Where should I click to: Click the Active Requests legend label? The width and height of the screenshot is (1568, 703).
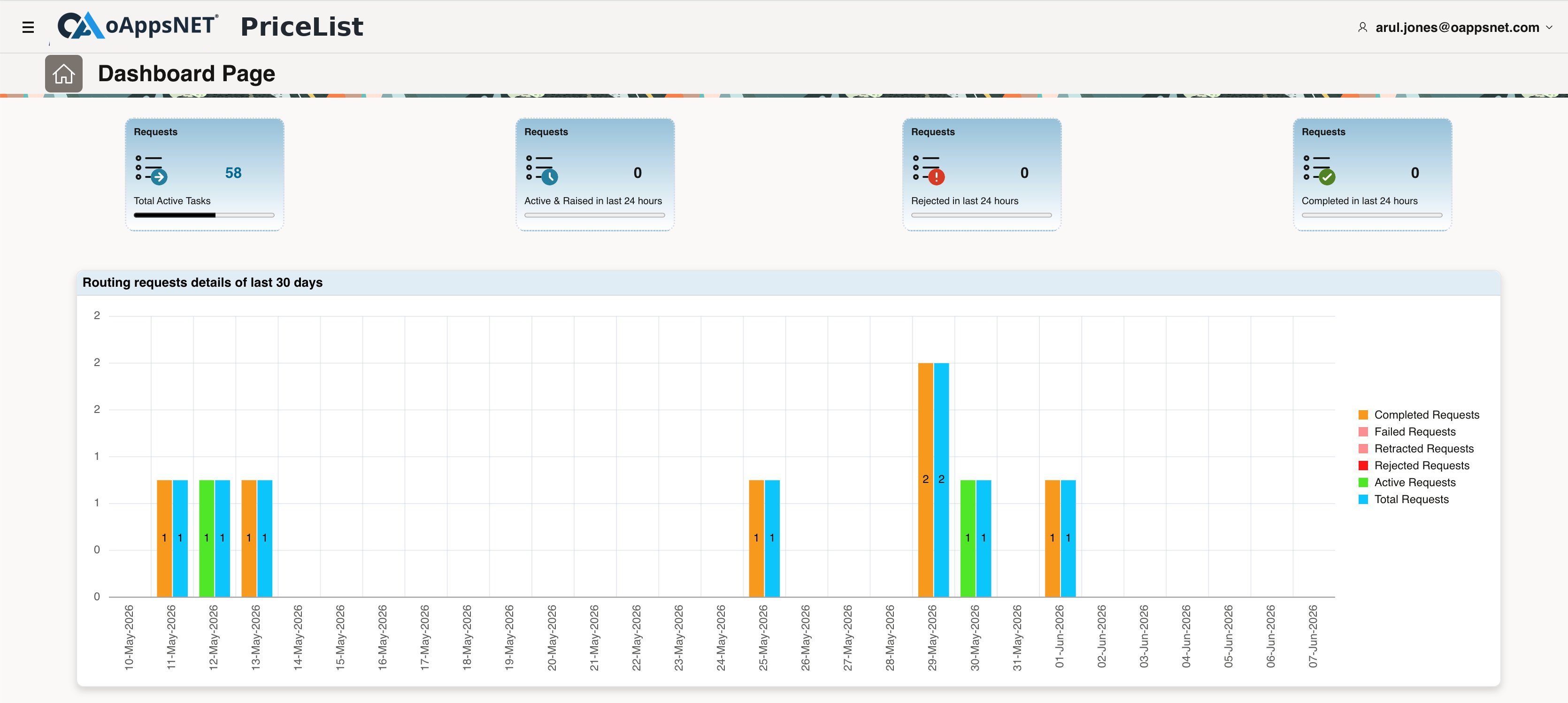(x=1414, y=482)
